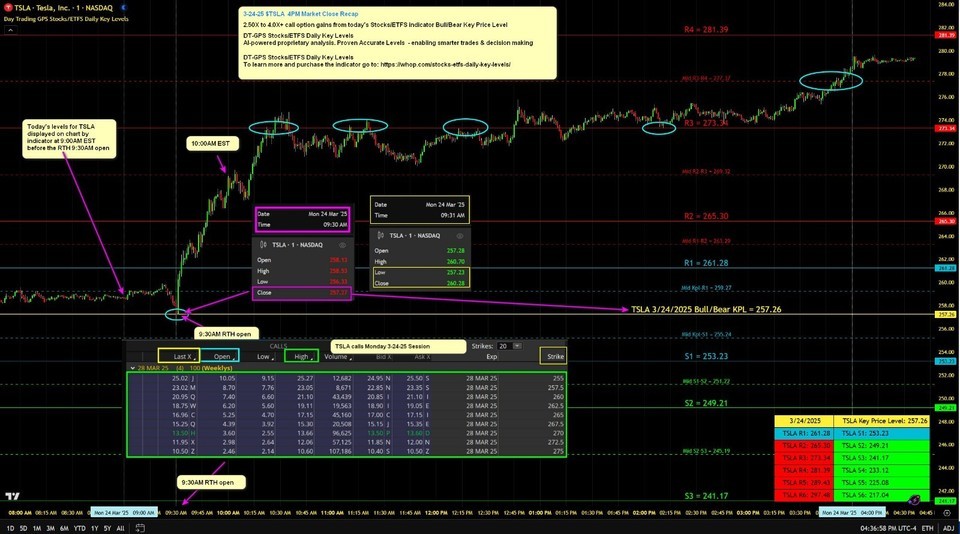Click the 96,625 volume in strike 270 row
The width and height of the screenshot is (960, 534).
(x=341, y=433)
